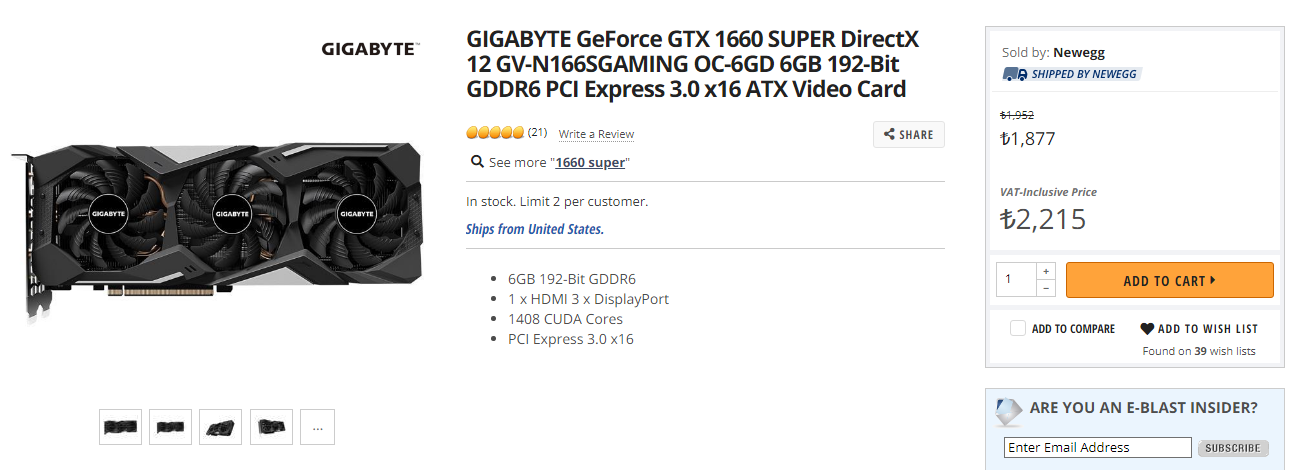1291x470 pixels.
Task: Expand more thumbnails with the ellipsis button
Action: coord(317,427)
